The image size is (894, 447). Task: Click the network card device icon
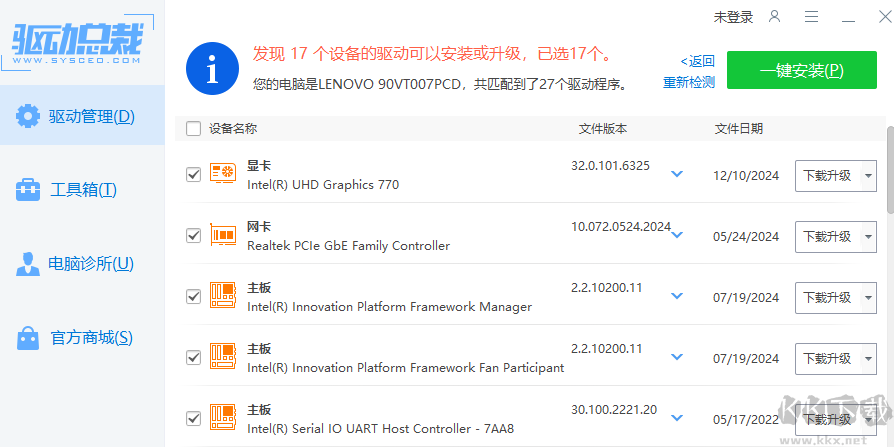click(223, 236)
